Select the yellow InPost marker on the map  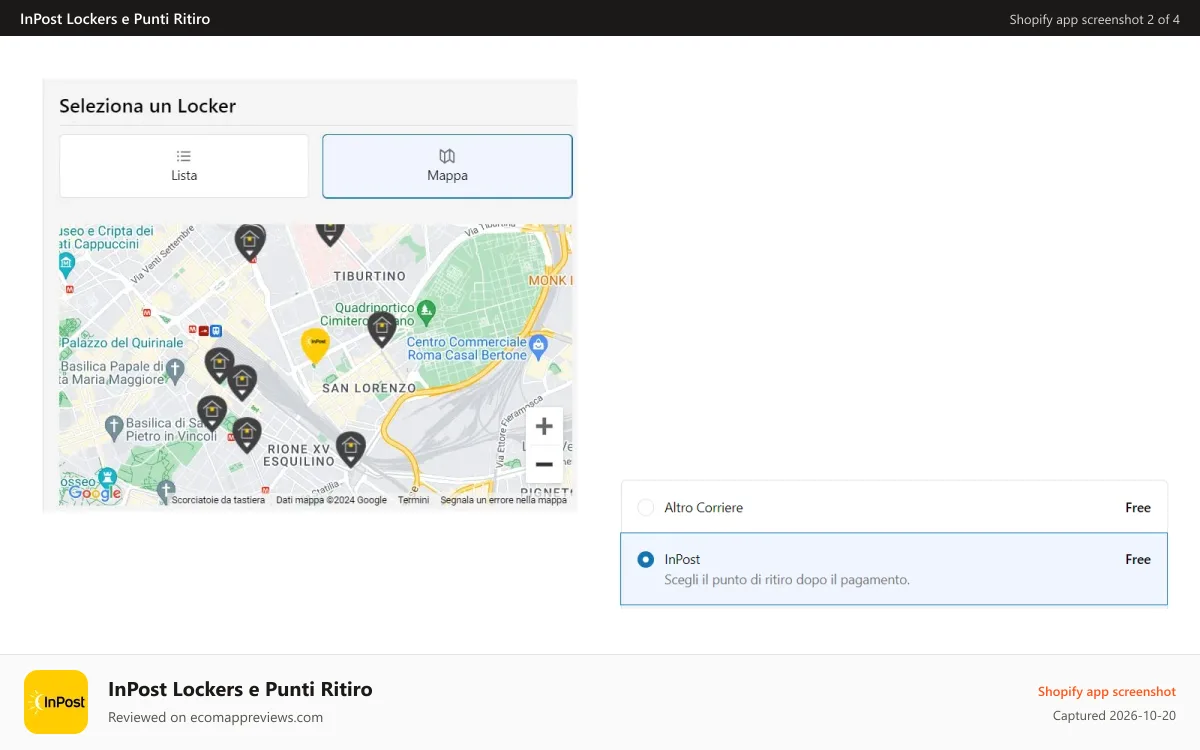316,346
